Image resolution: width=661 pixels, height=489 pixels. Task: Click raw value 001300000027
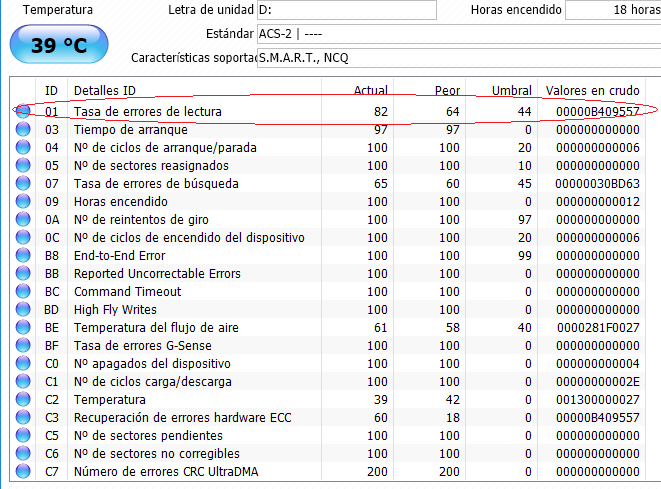point(598,400)
